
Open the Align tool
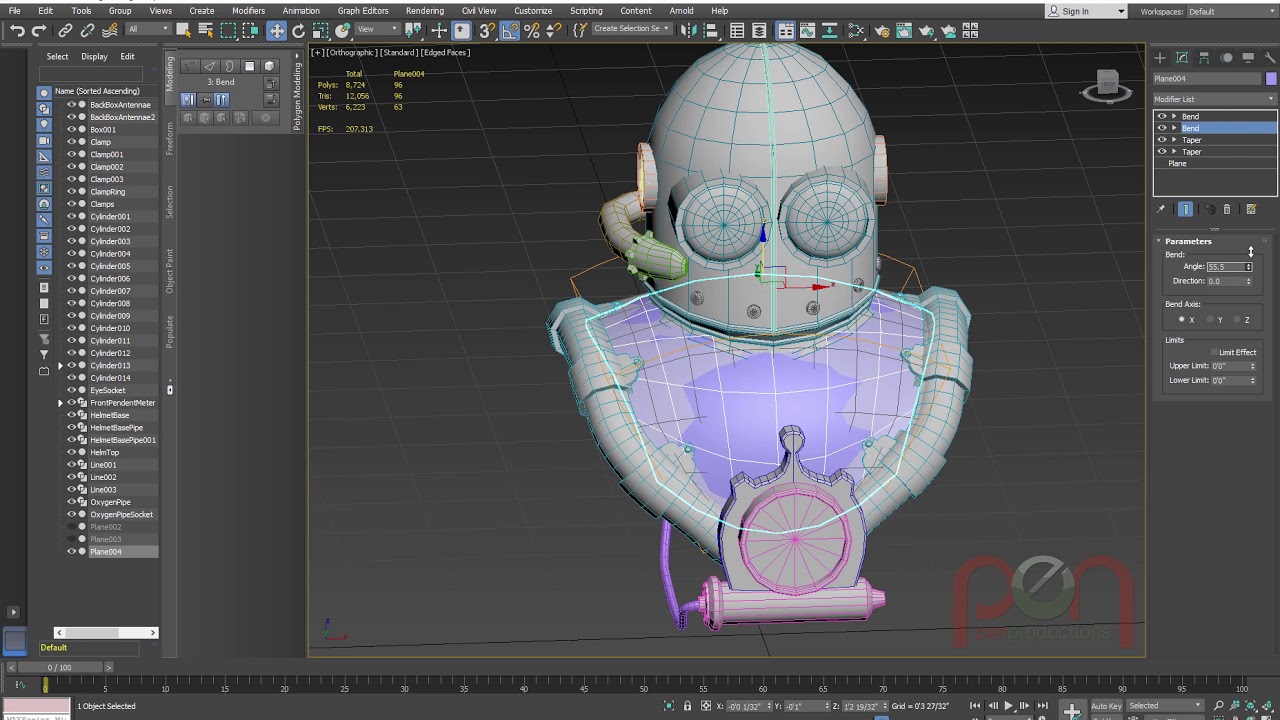pyautogui.click(x=711, y=30)
